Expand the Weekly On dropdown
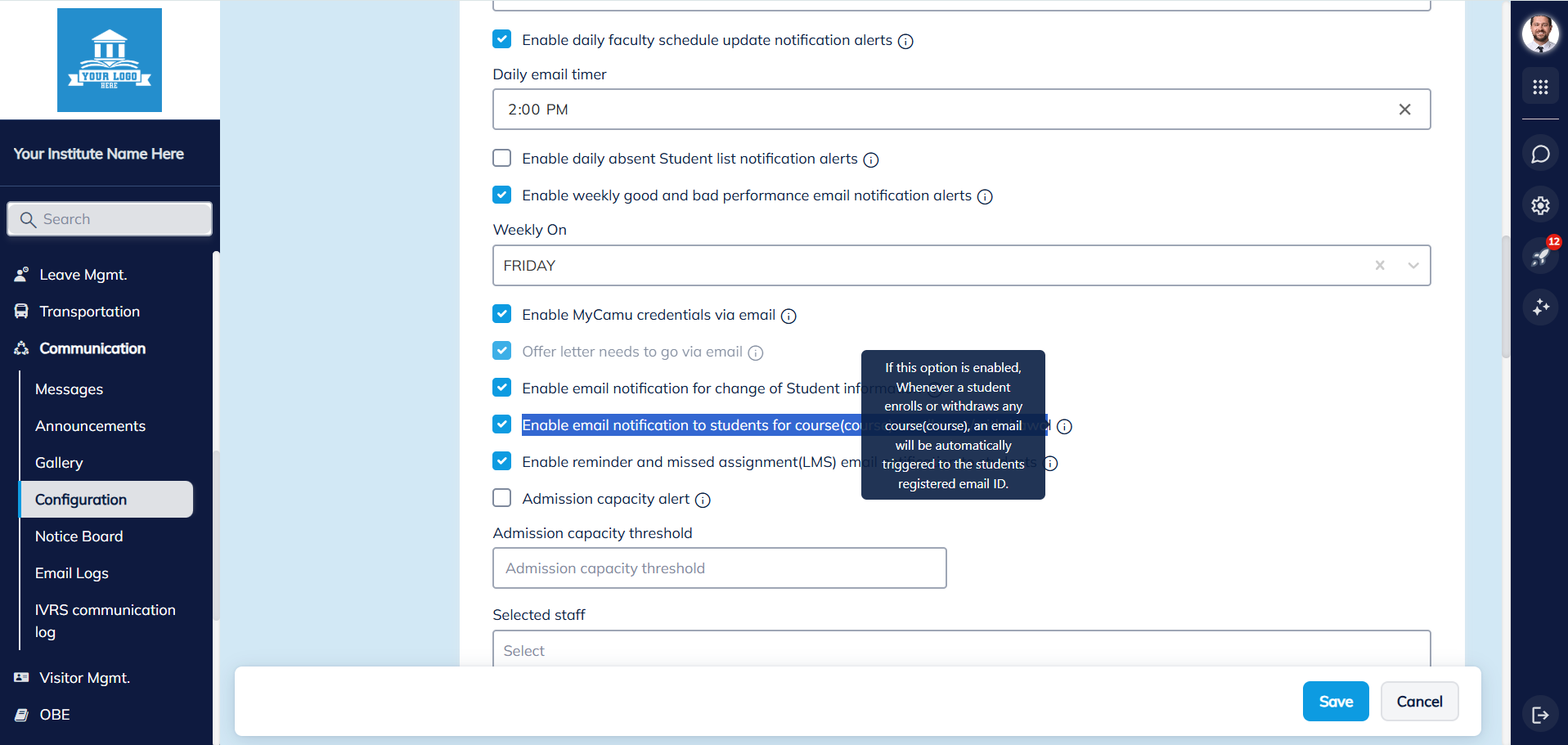1568x745 pixels. pos(1414,265)
